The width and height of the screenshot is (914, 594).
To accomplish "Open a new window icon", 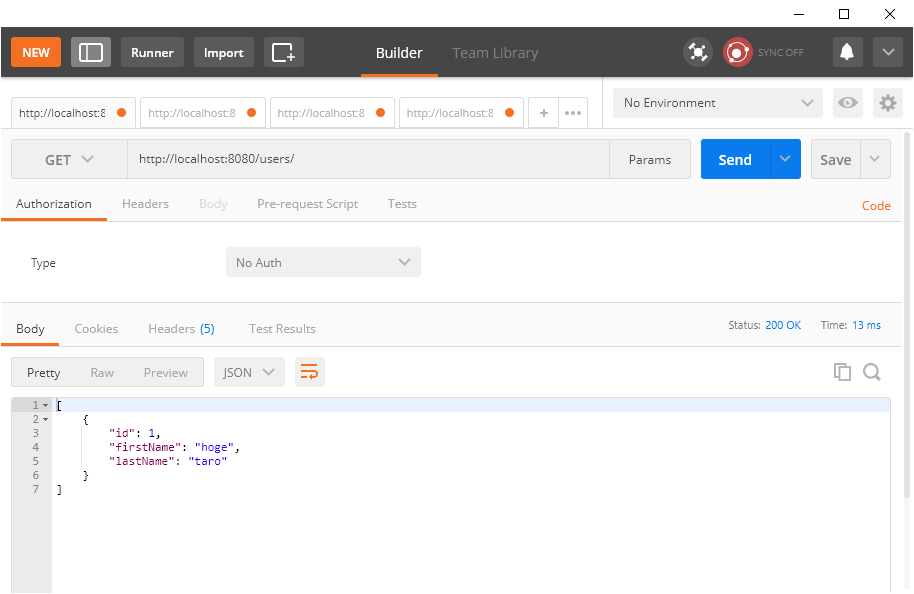I will pos(283,52).
